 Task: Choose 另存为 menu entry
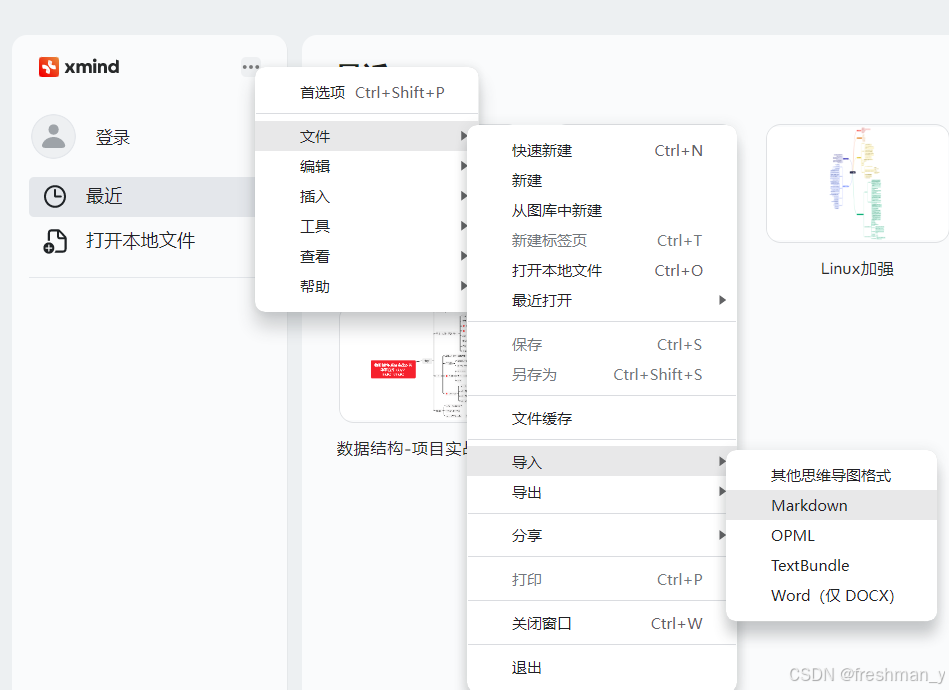click(602, 375)
